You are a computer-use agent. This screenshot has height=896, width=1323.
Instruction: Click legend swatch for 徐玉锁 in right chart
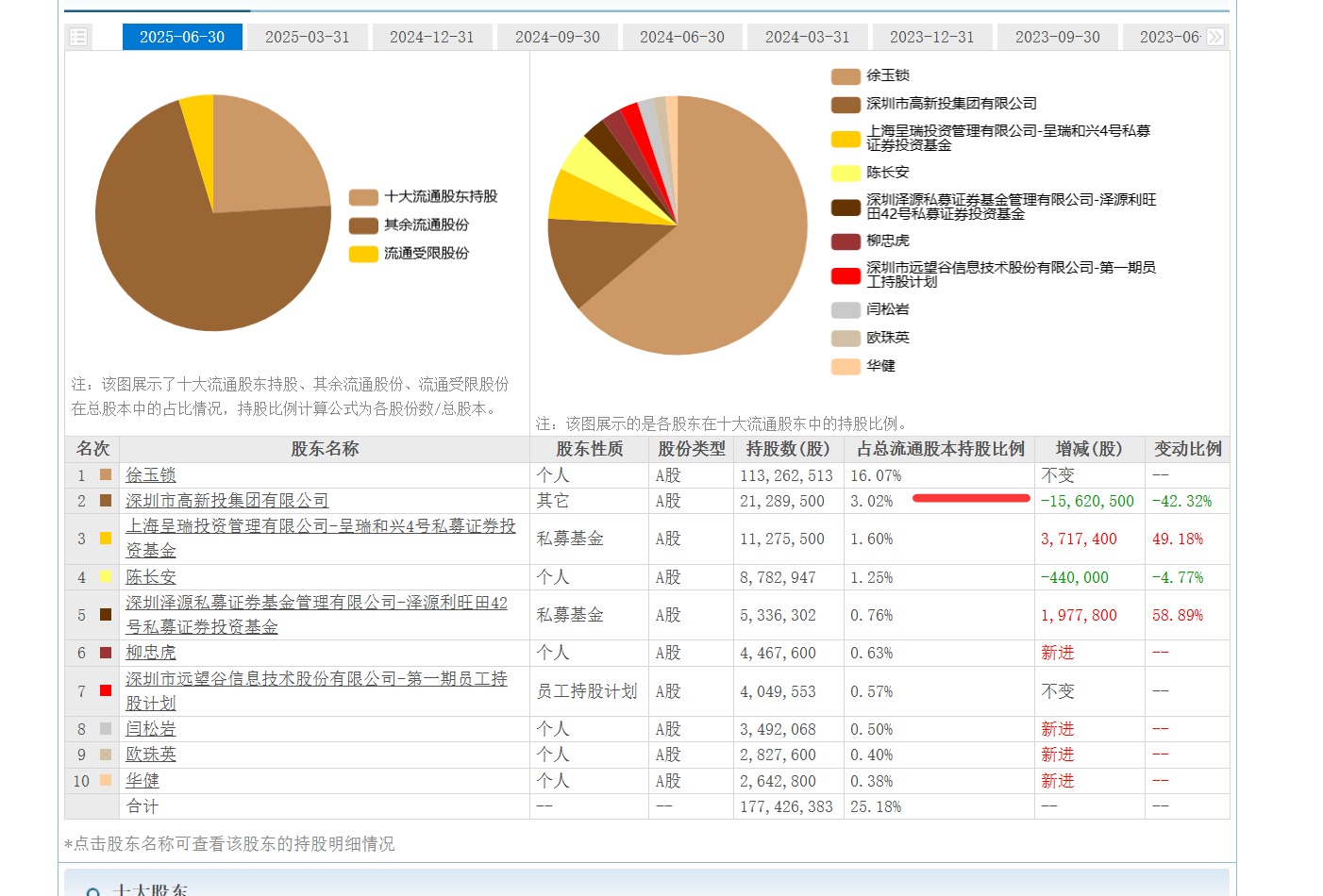point(846,76)
